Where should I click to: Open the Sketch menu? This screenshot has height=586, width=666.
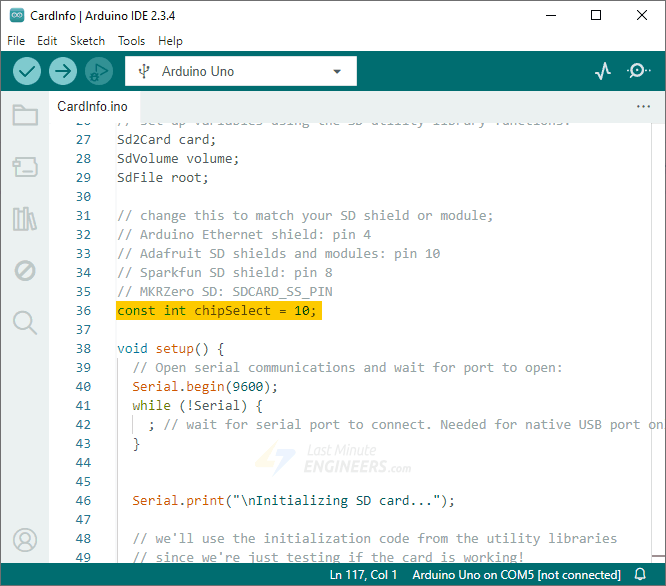87,41
